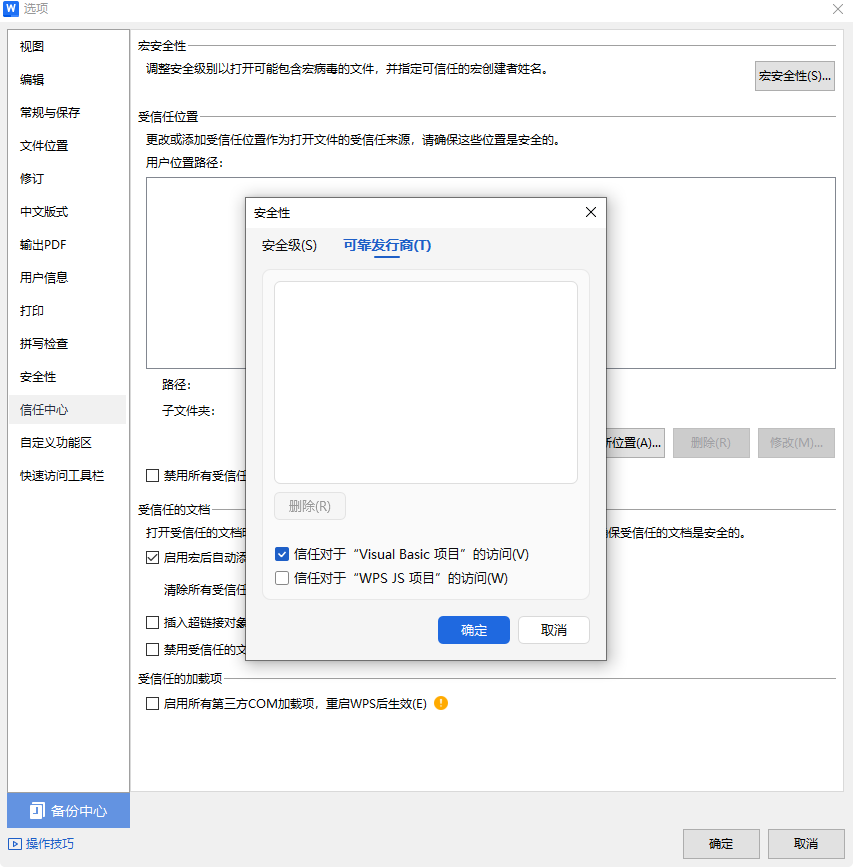Confirm the 安全性 dialog with 确定

click(x=474, y=630)
